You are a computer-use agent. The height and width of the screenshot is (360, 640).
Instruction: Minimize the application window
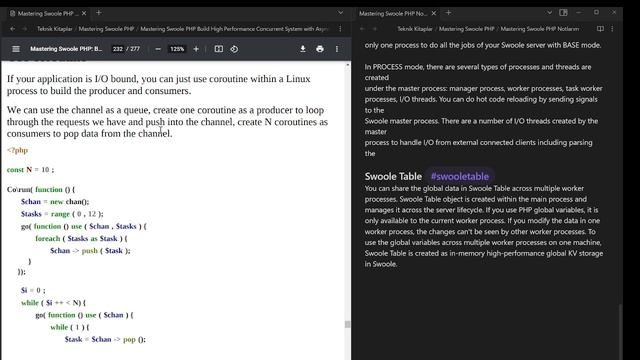(x=579, y=13)
